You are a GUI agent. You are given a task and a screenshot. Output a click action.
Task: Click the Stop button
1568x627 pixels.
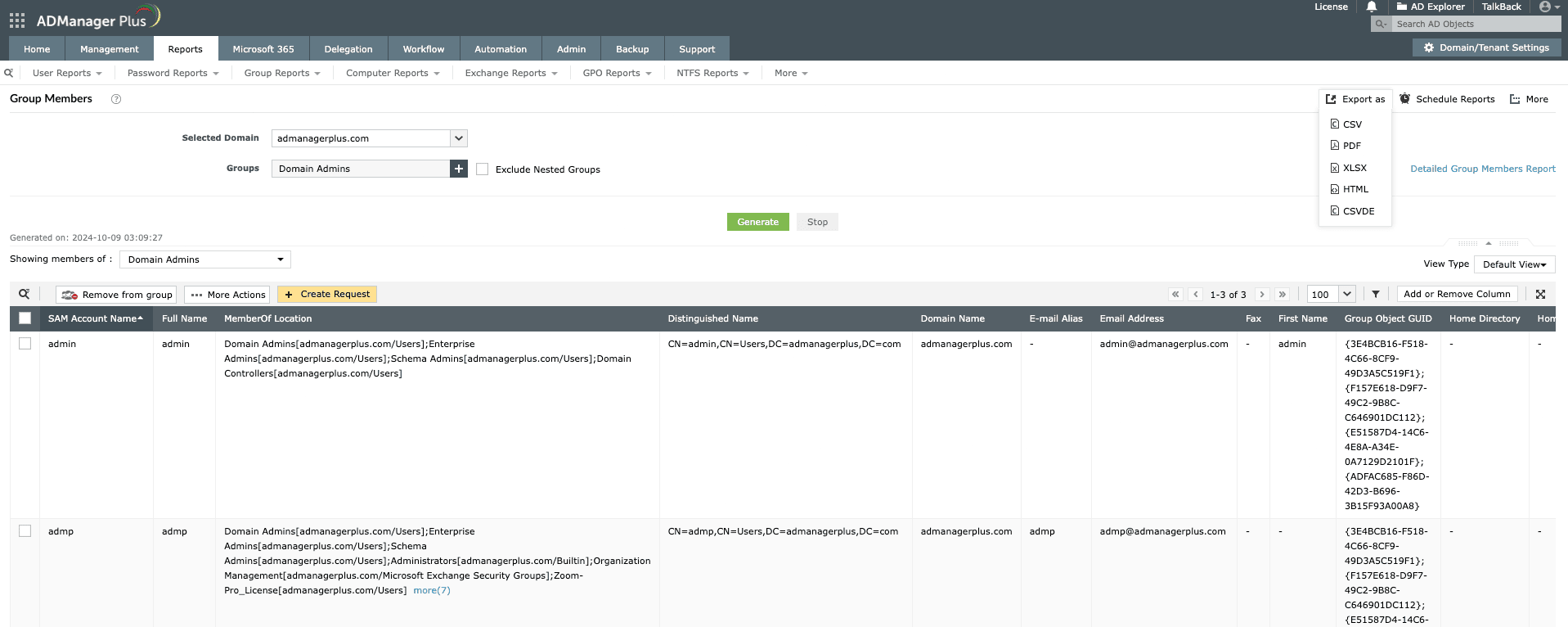817,222
